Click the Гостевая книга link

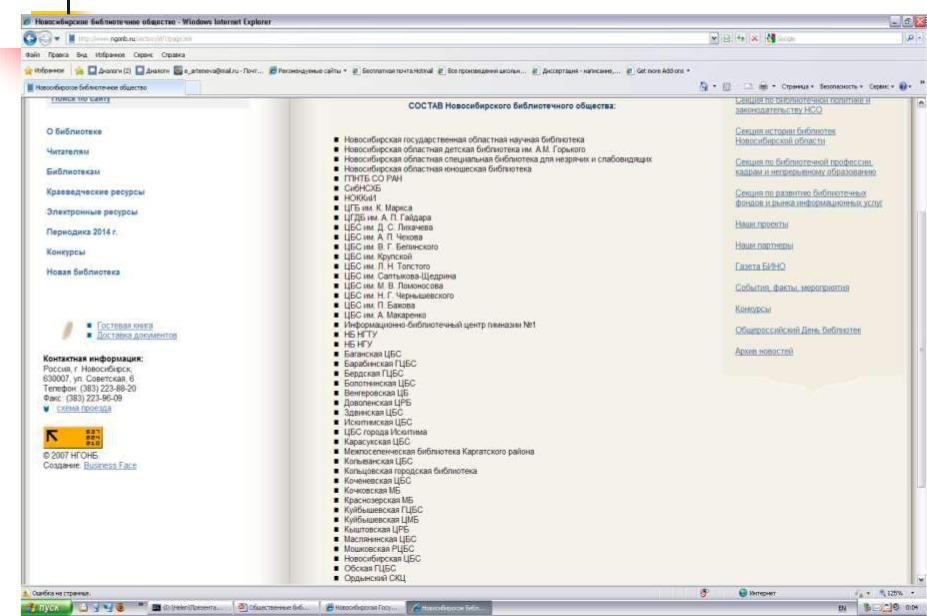(125, 325)
